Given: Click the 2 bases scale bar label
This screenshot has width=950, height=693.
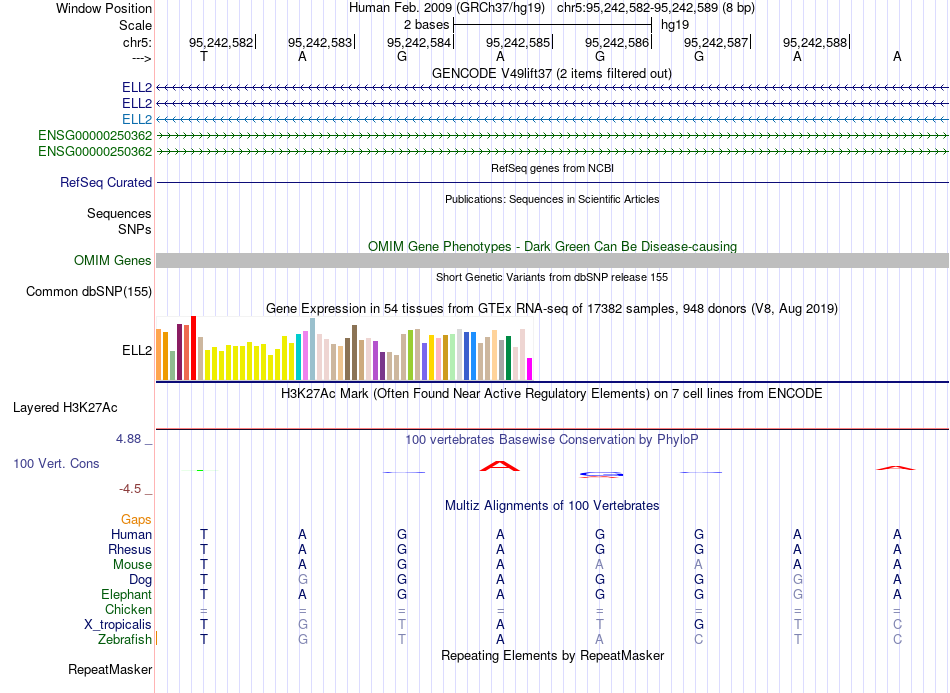Looking at the screenshot, I should [427, 25].
